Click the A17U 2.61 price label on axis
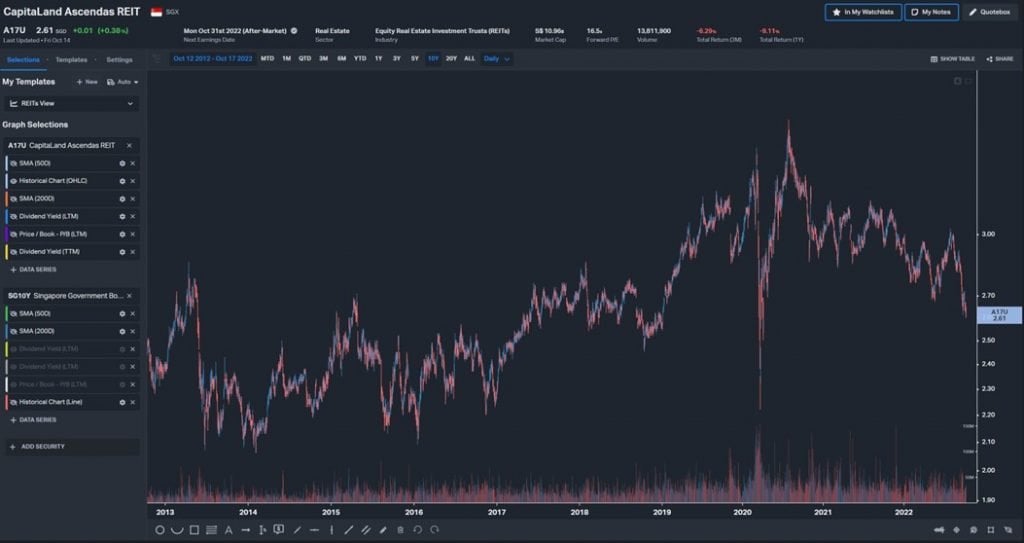 point(999,315)
